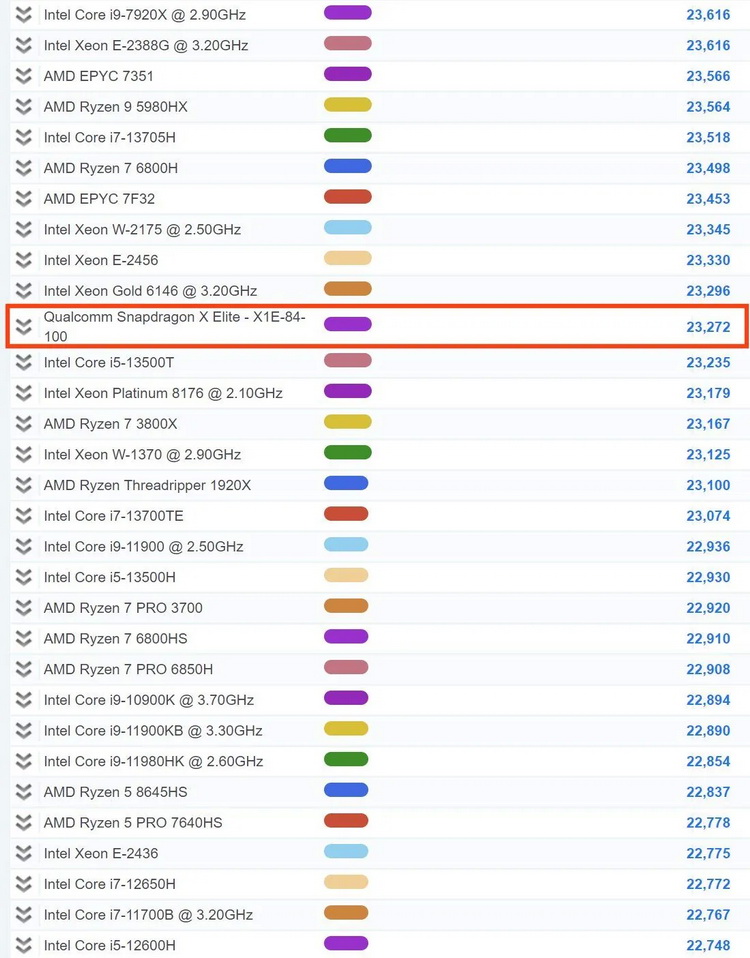The image size is (750, 958).
Task: Click the purple bar for Intel Core i9-7920X
Action: point(348,12)
